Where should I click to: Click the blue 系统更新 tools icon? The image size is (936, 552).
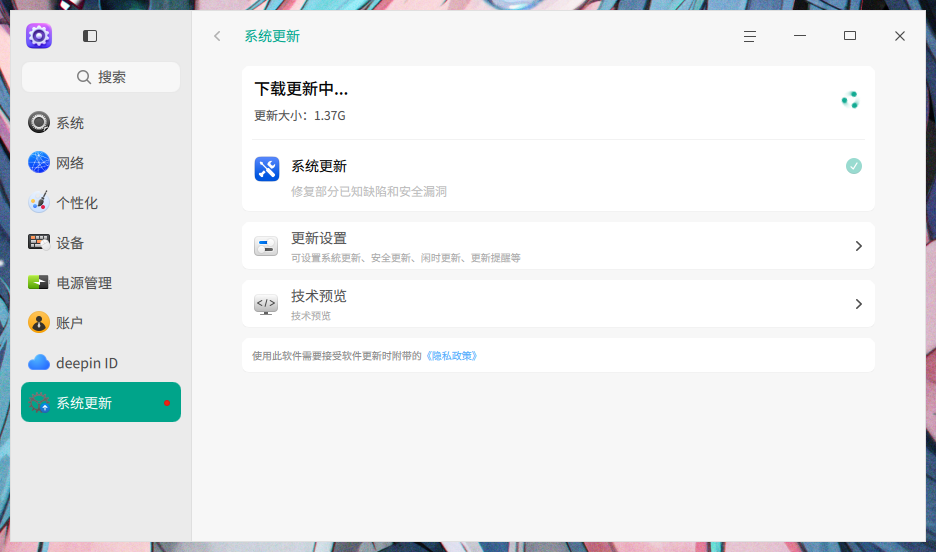[267, 169]
